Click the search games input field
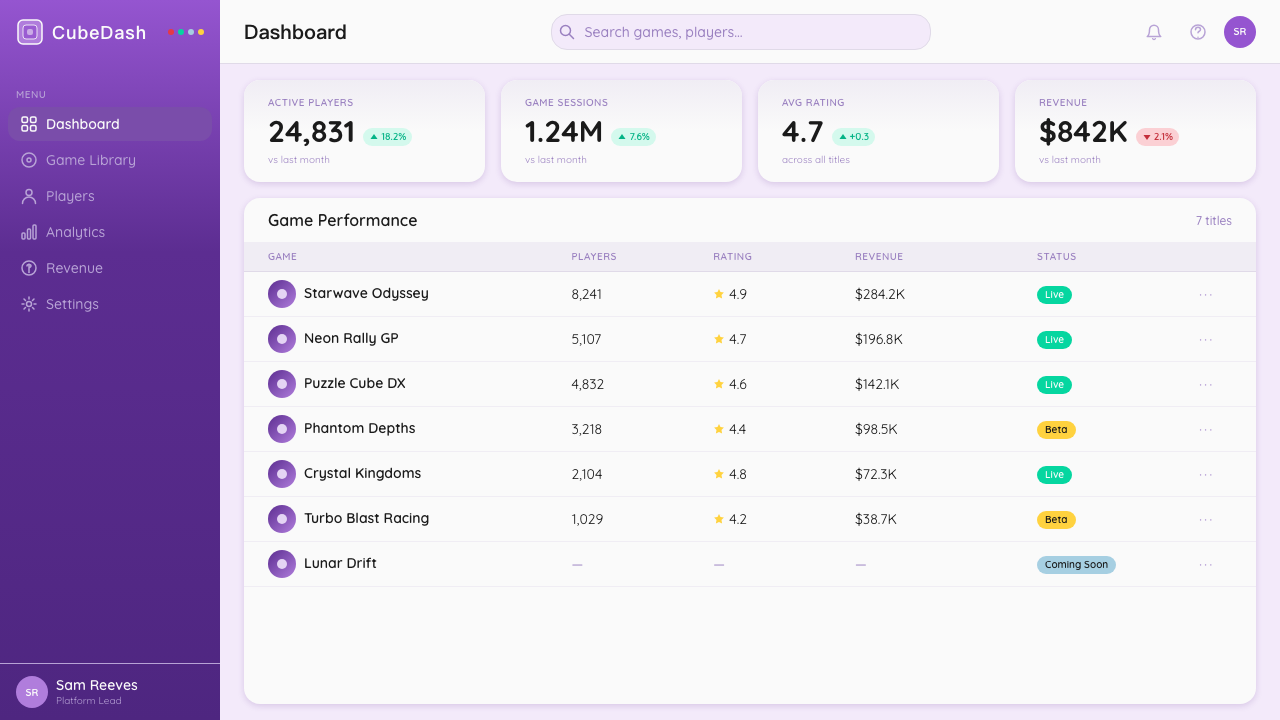Screen dimensions: 1280x720 click(x=741, y=32)
